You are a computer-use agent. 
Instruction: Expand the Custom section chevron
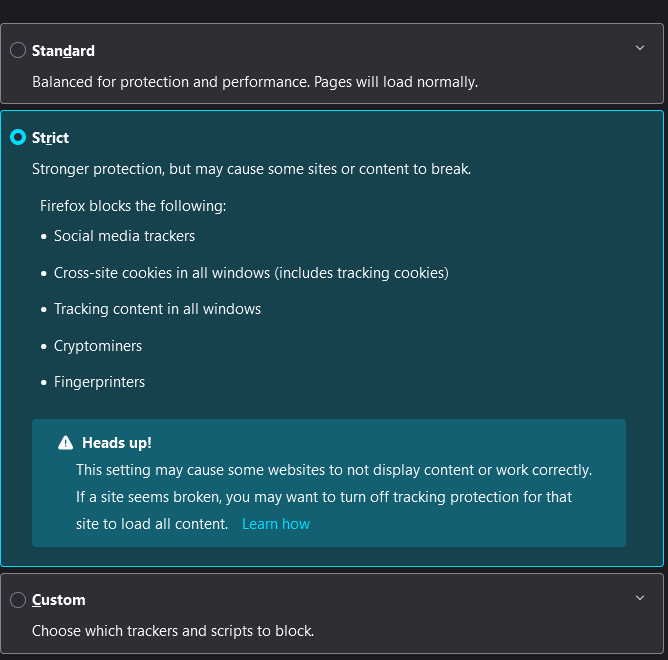(x=641, y=598)
